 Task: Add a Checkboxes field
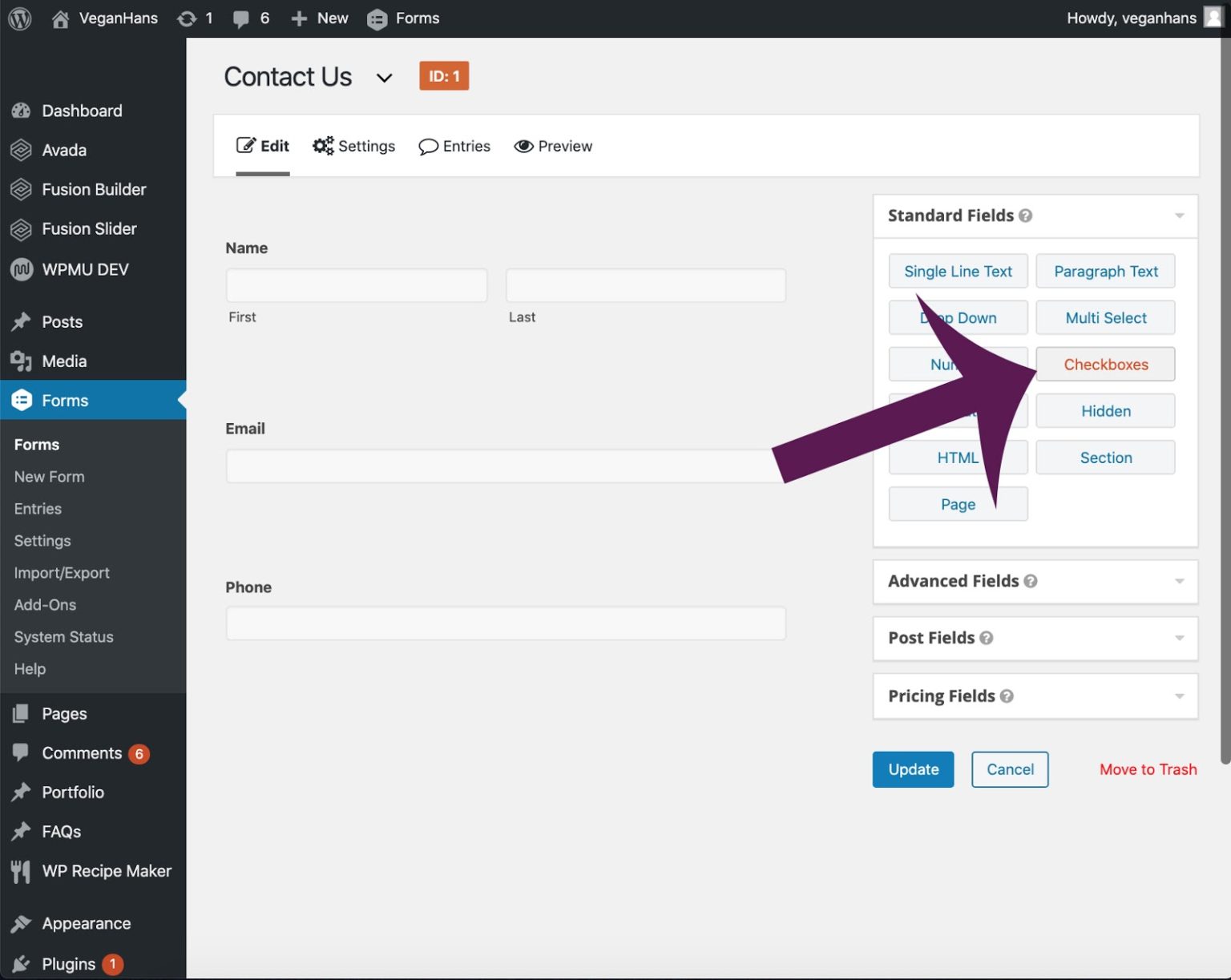click(1105, 365)
